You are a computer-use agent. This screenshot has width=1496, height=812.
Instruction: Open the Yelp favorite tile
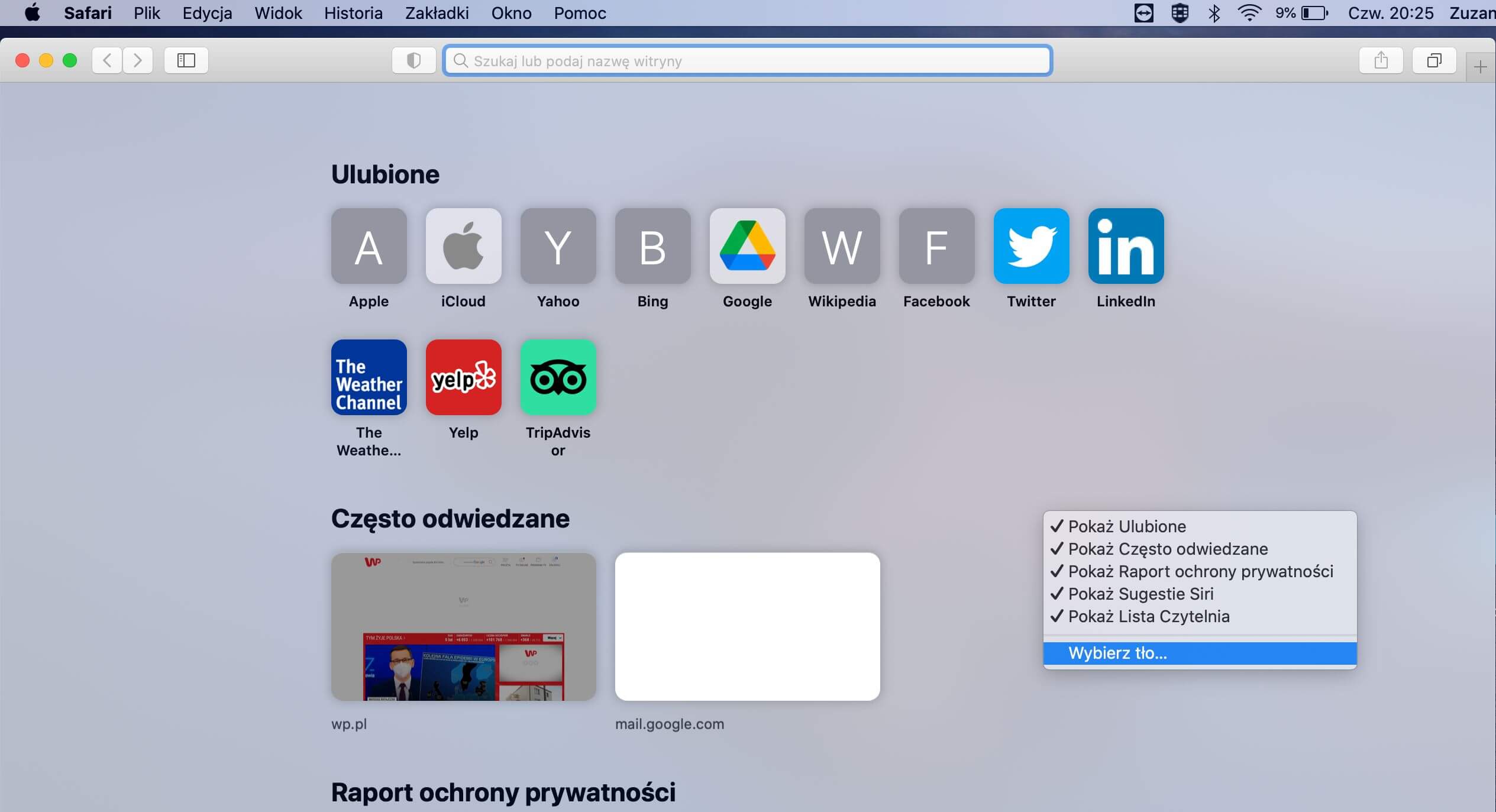[x=463, y=377]
